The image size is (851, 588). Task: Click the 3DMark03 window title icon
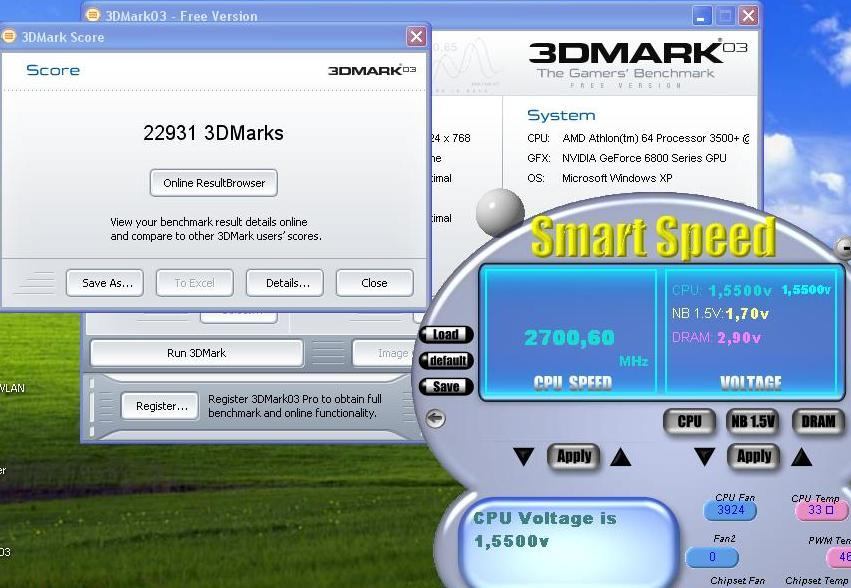[93, 15]
